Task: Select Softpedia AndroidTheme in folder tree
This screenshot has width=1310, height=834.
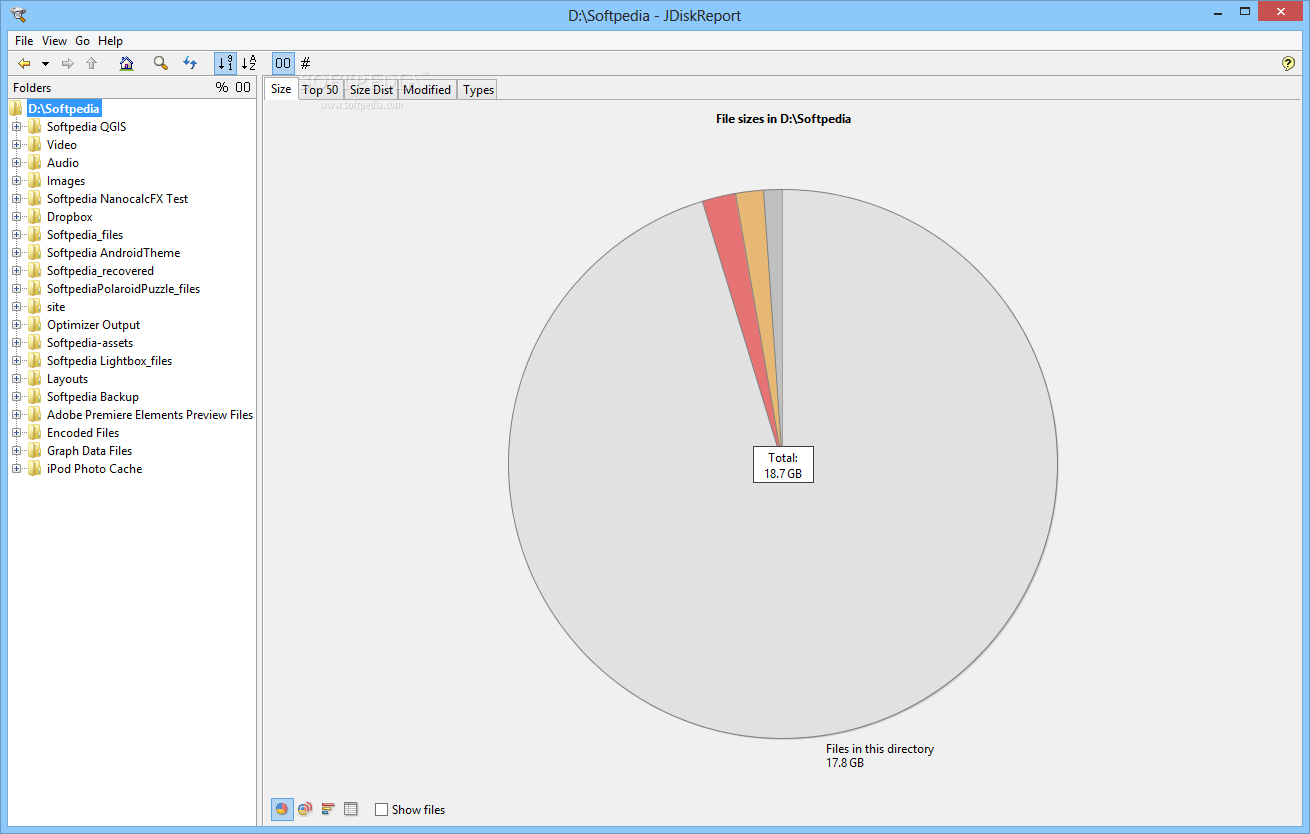Action: point(113,253)
